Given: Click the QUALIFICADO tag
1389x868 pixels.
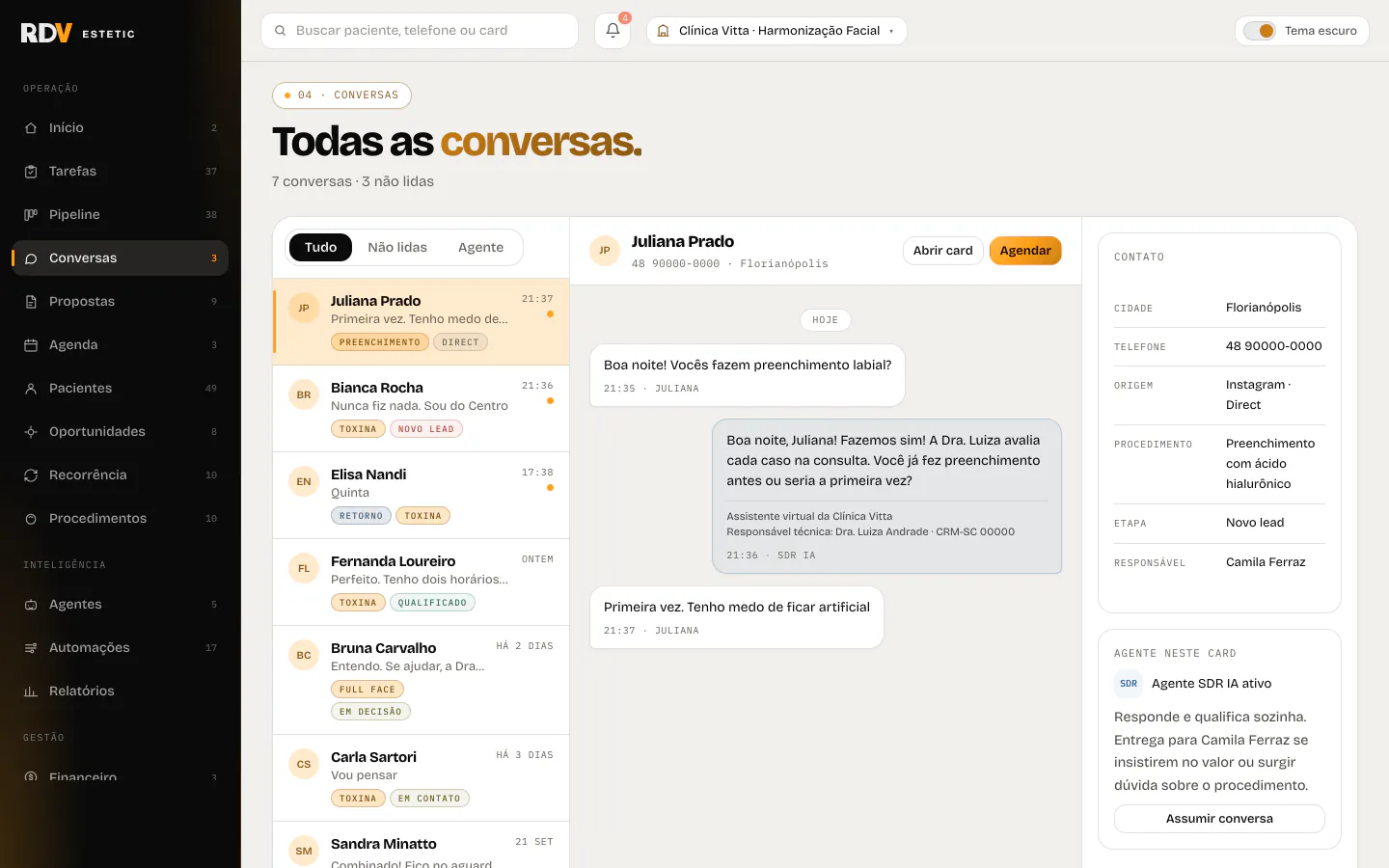Looking at the screenshot, I should tap(432, 603).
